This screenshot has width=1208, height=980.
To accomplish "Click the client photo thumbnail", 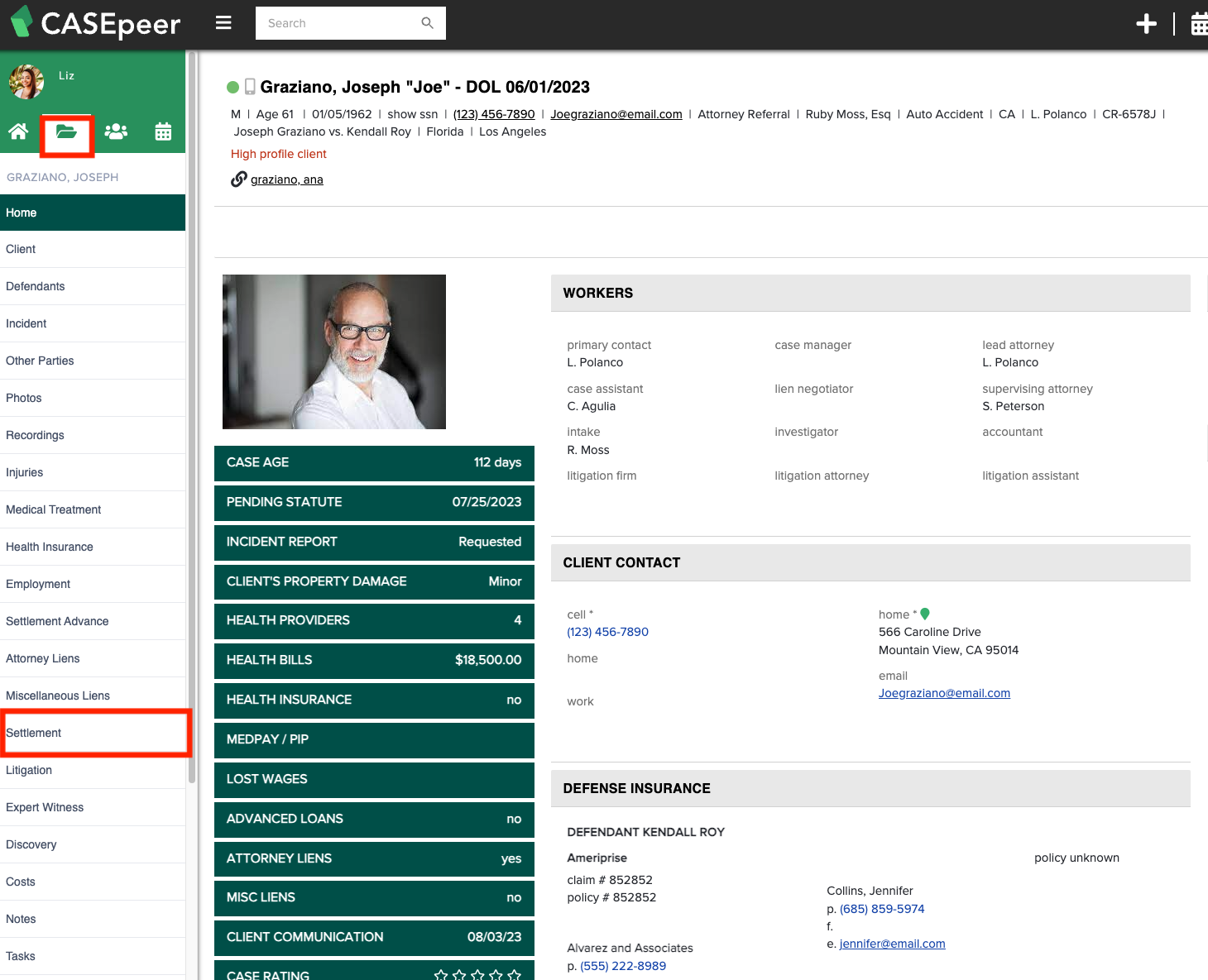I will [334, 351].
